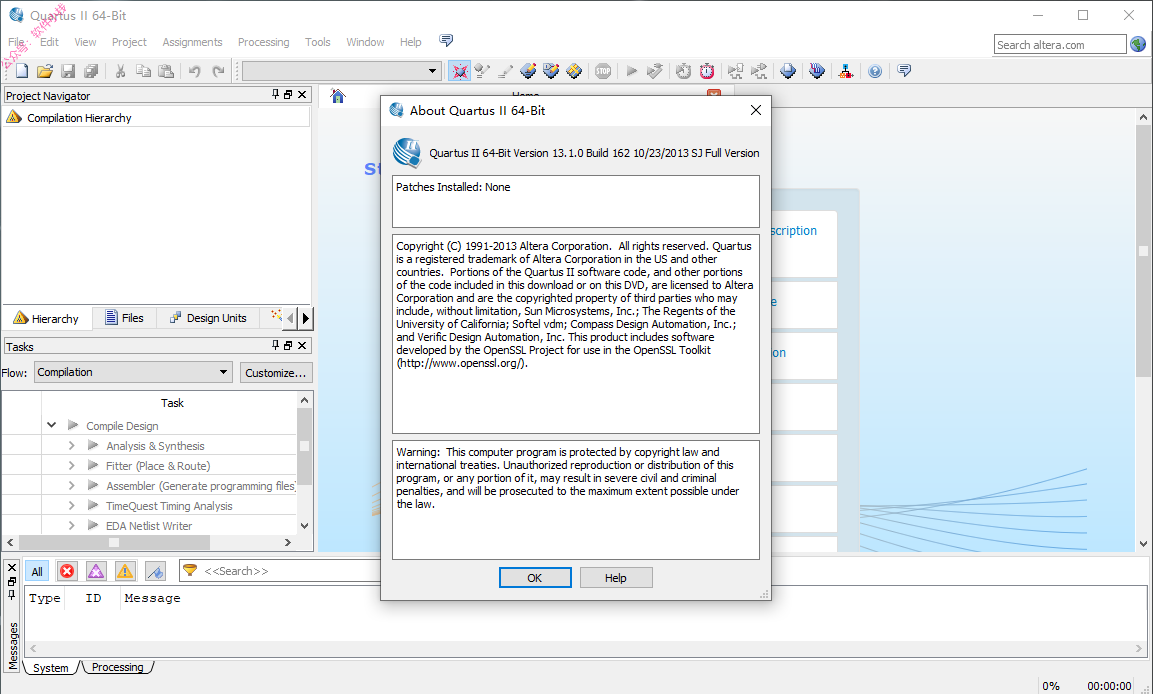Viewport: 1153px width, 694px height.
Task: Close the Project Navigator panel
Action: click(x=302, y=94)
